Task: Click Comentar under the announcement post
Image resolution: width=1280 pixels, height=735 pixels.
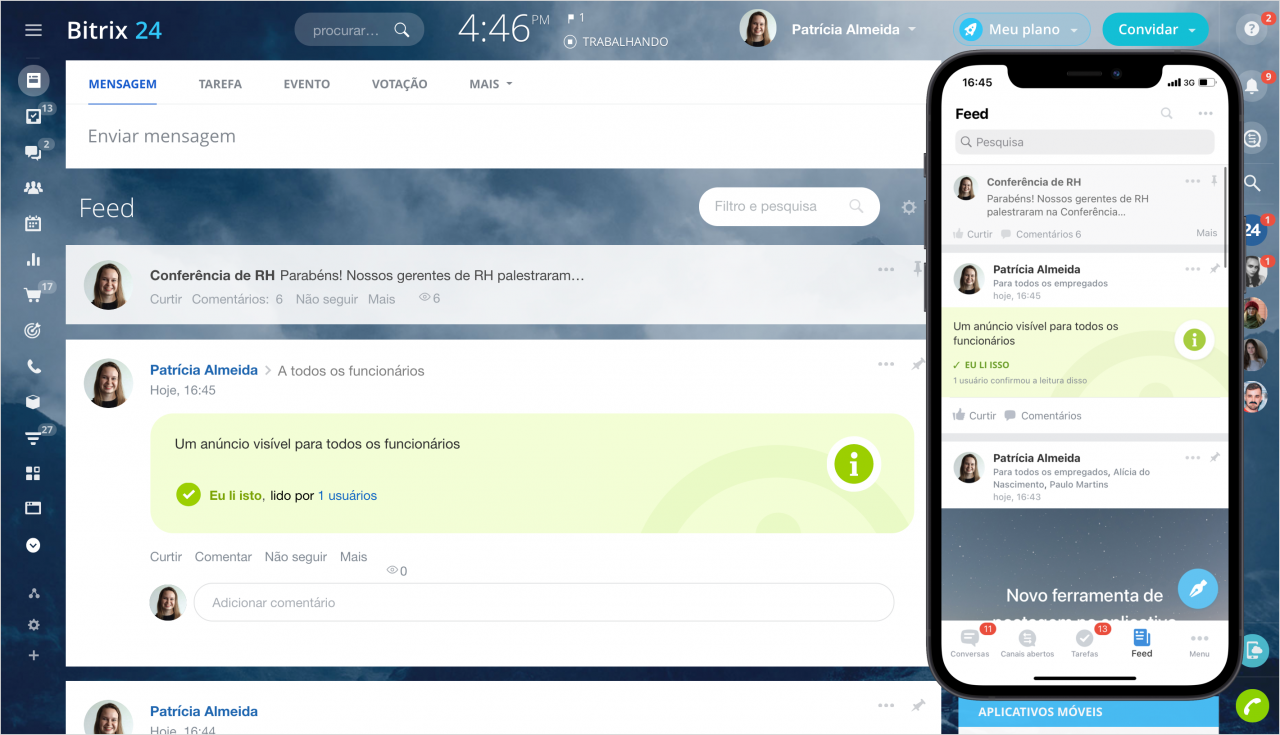Action: (x=223, y=557)
